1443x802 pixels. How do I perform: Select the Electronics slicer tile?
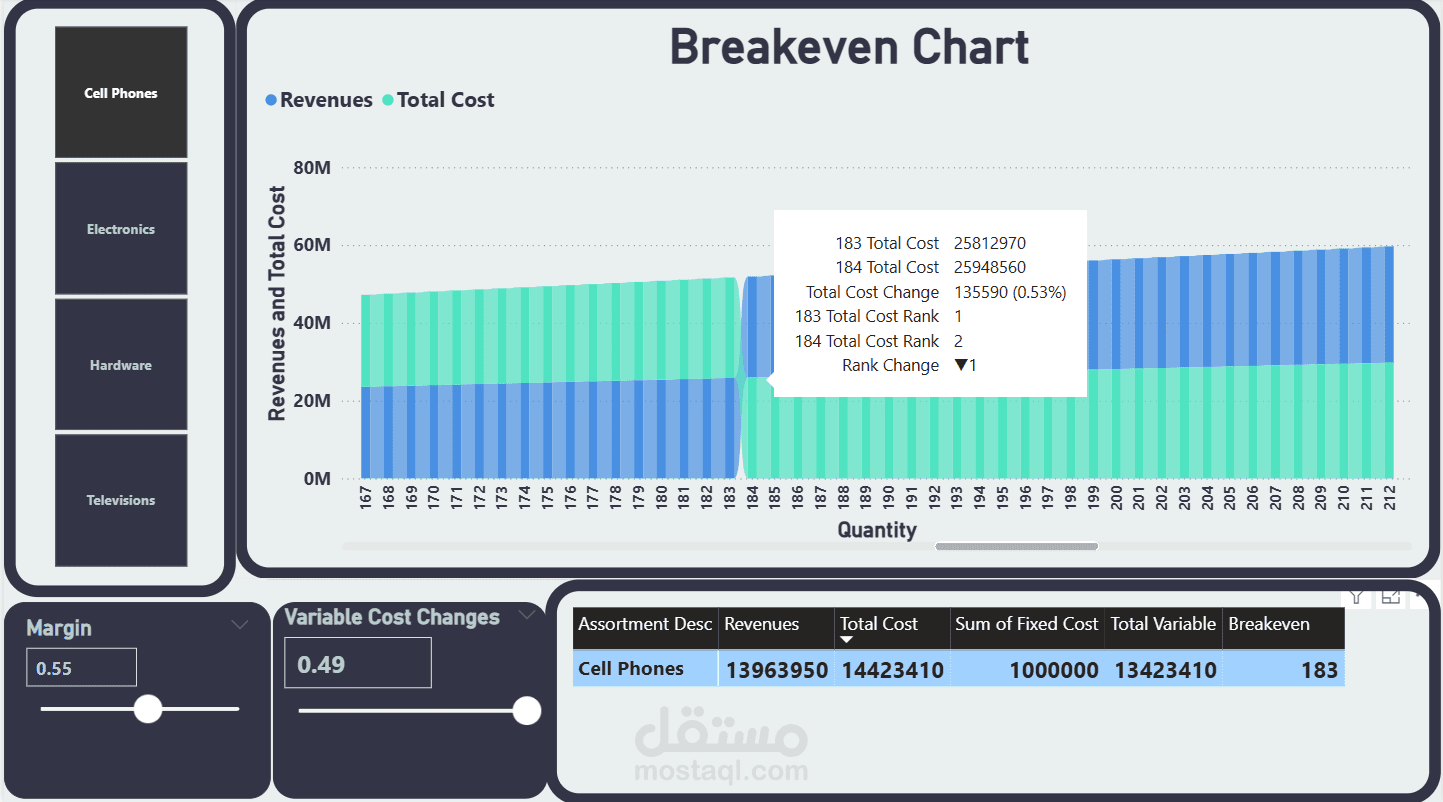pyautogui.click(x=121, y=229)
